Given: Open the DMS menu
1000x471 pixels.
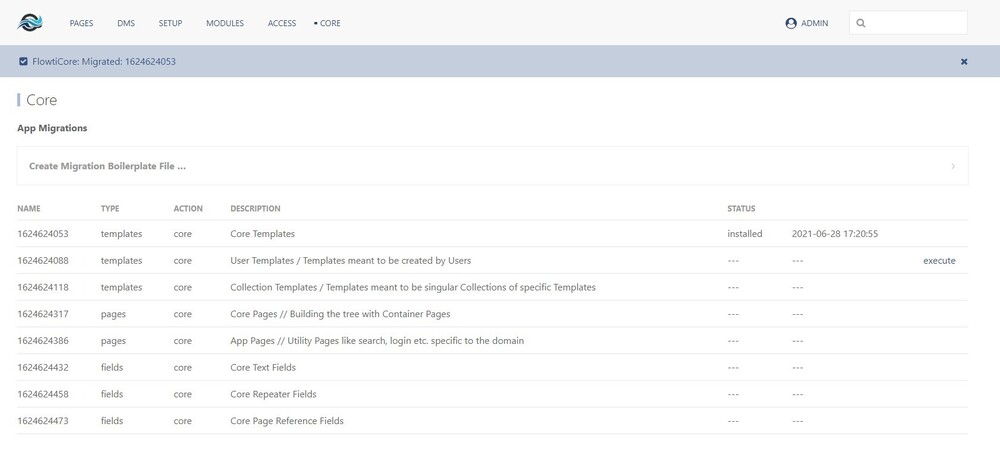Looking at the screenshot, I should pyautogui.click(x=126, y=23).
